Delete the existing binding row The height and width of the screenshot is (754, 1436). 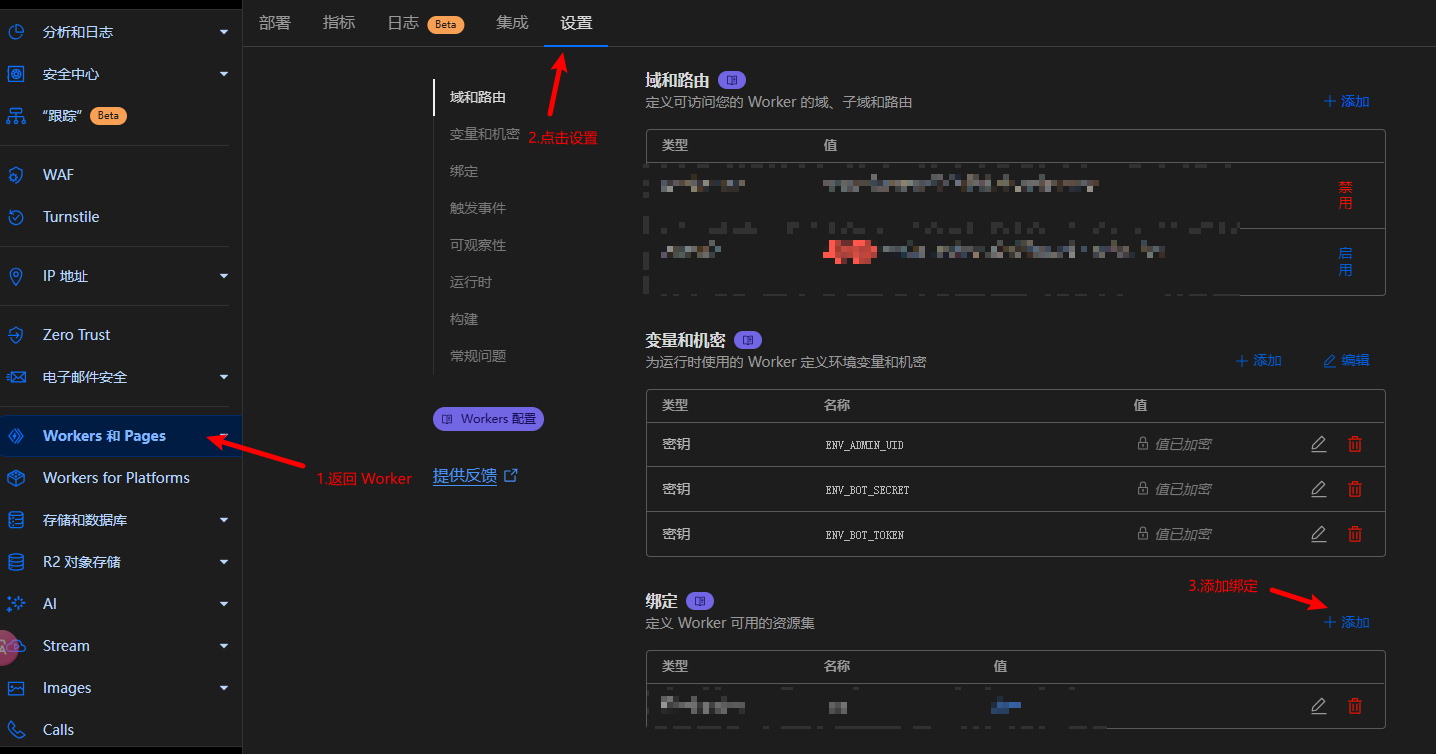[1355, 706]
